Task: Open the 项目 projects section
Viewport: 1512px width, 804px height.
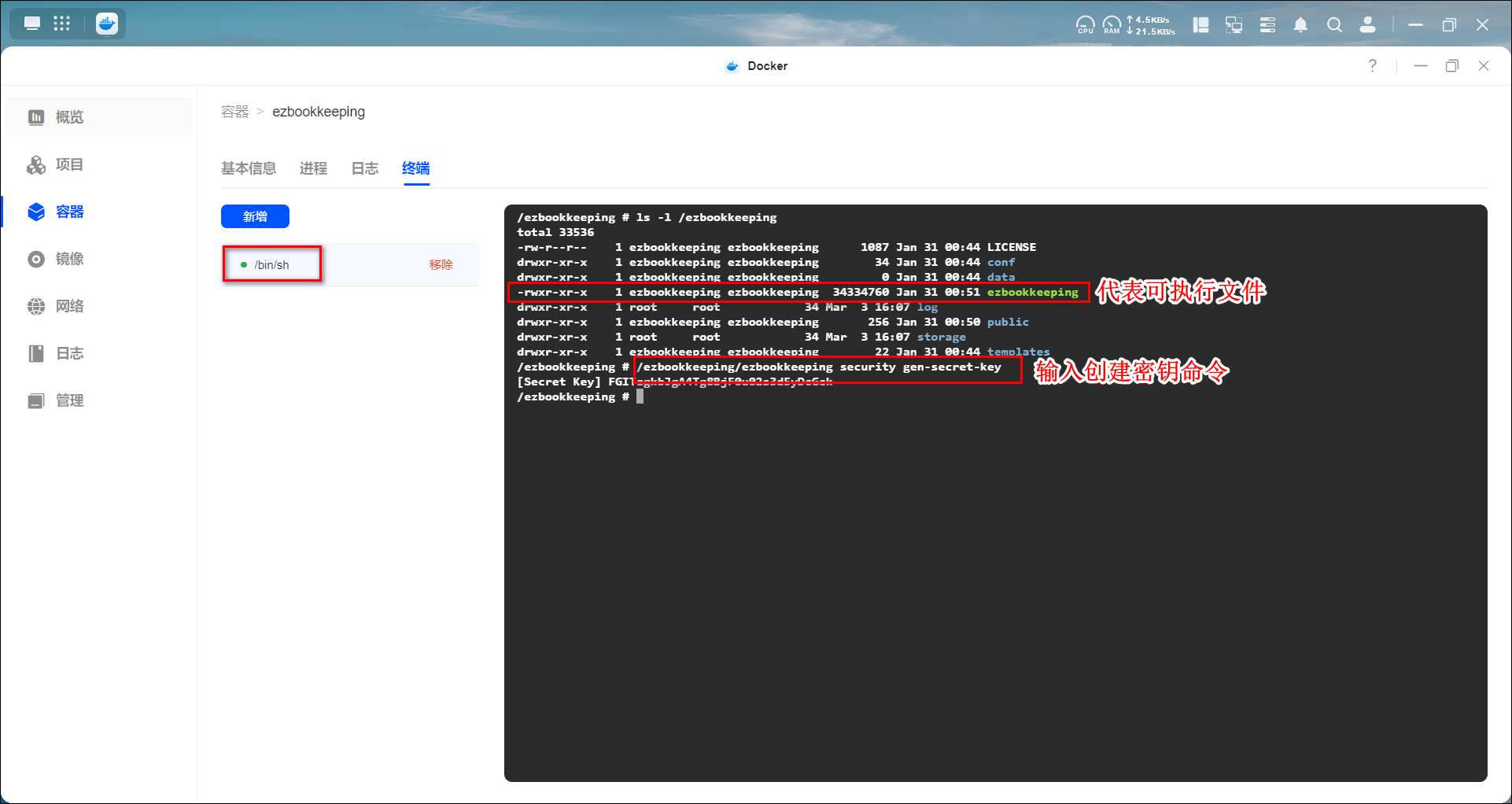Action: [69, 164]
